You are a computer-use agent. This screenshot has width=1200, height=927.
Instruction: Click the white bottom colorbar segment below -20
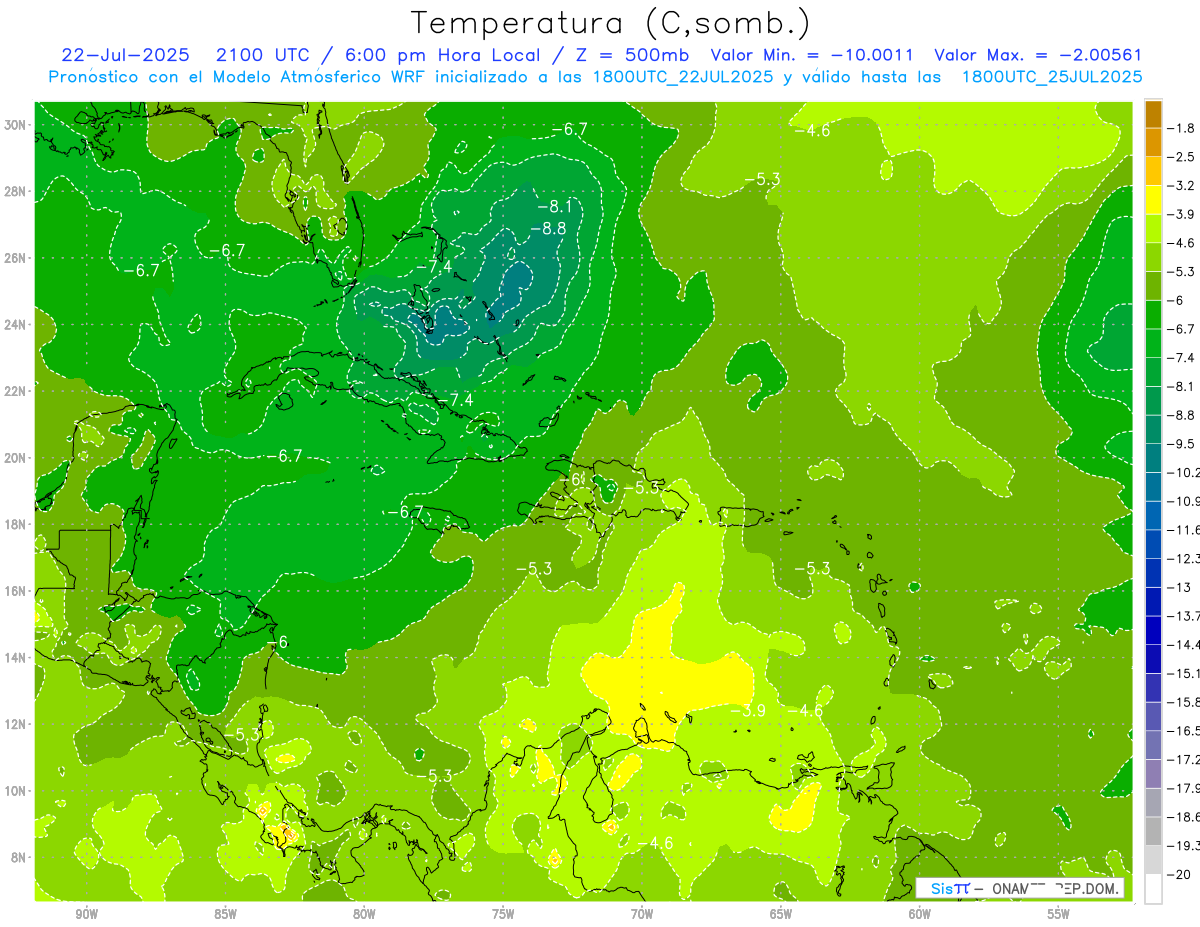[1154, 888]
